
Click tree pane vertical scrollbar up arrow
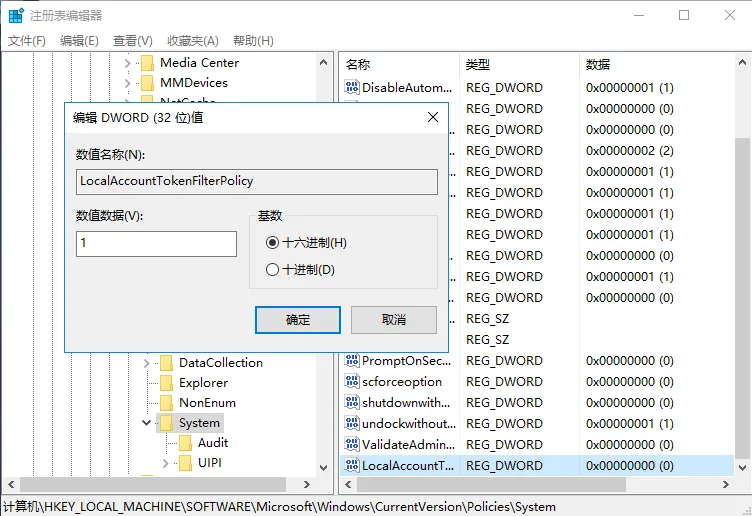tap(323, 62)
